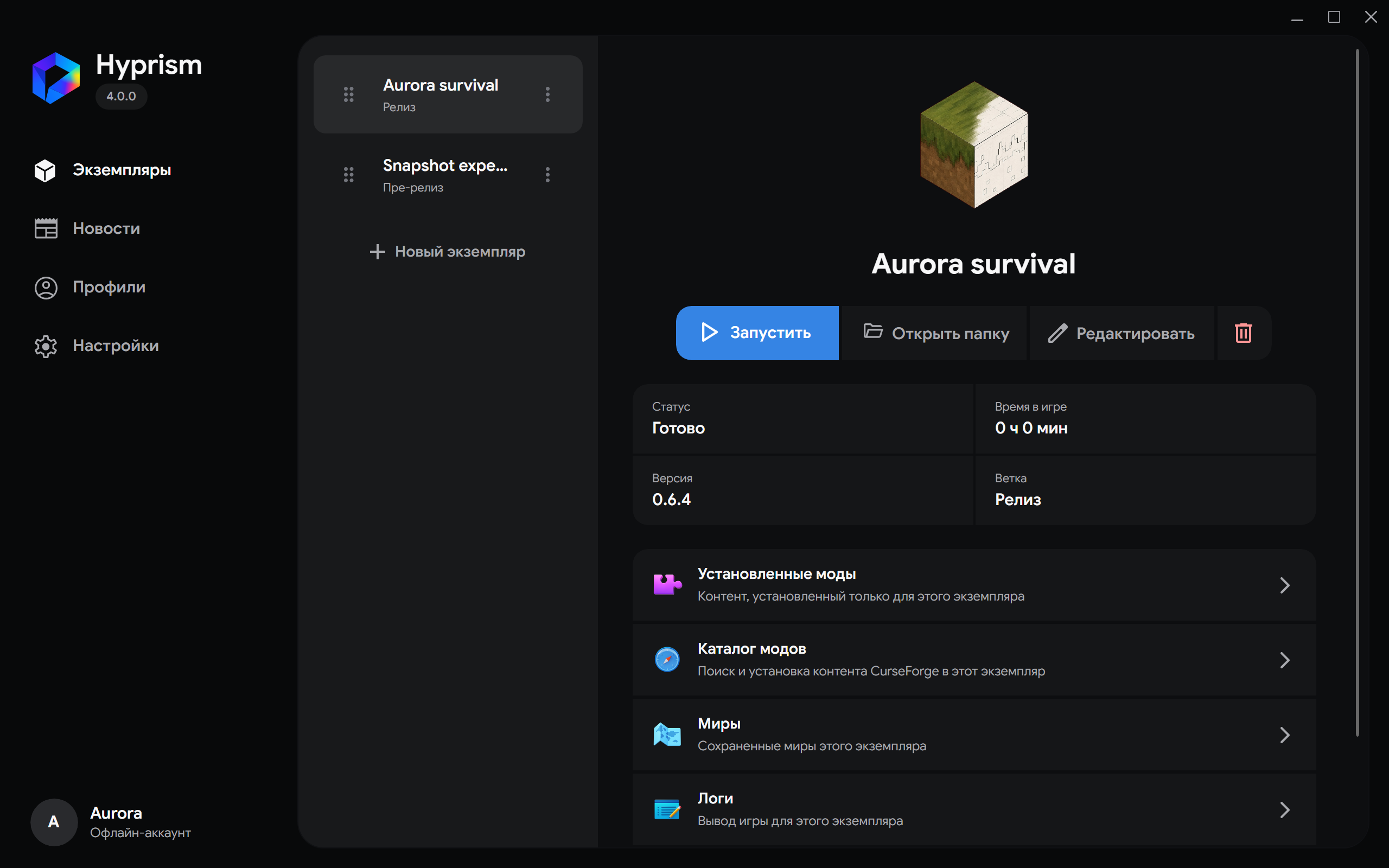Open the Настройки gear icon
Image resolution: width=1389 pixels, height=868 pixels.
[46, 346]
